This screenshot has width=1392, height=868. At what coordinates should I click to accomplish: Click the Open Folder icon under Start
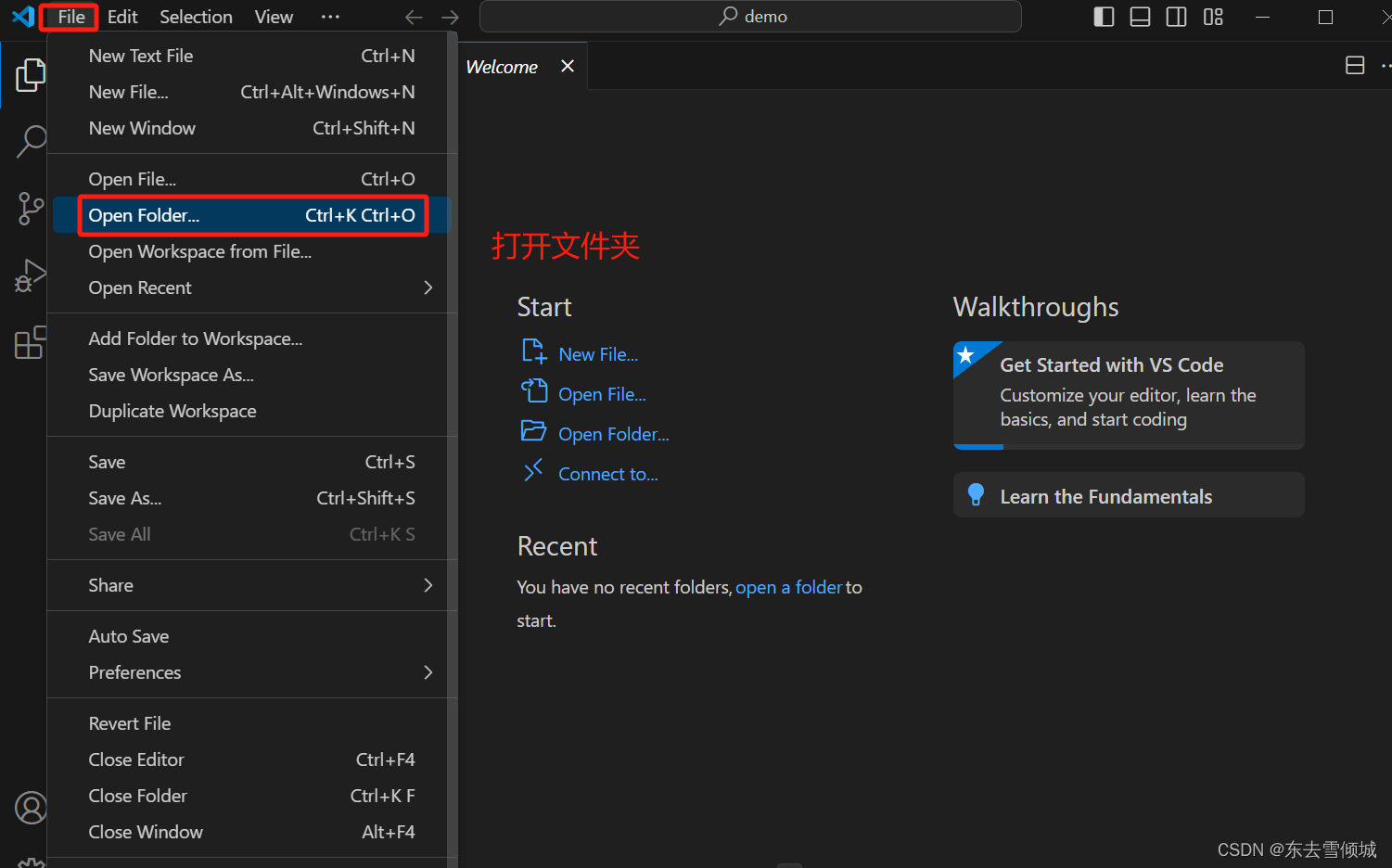pos(534,431)
